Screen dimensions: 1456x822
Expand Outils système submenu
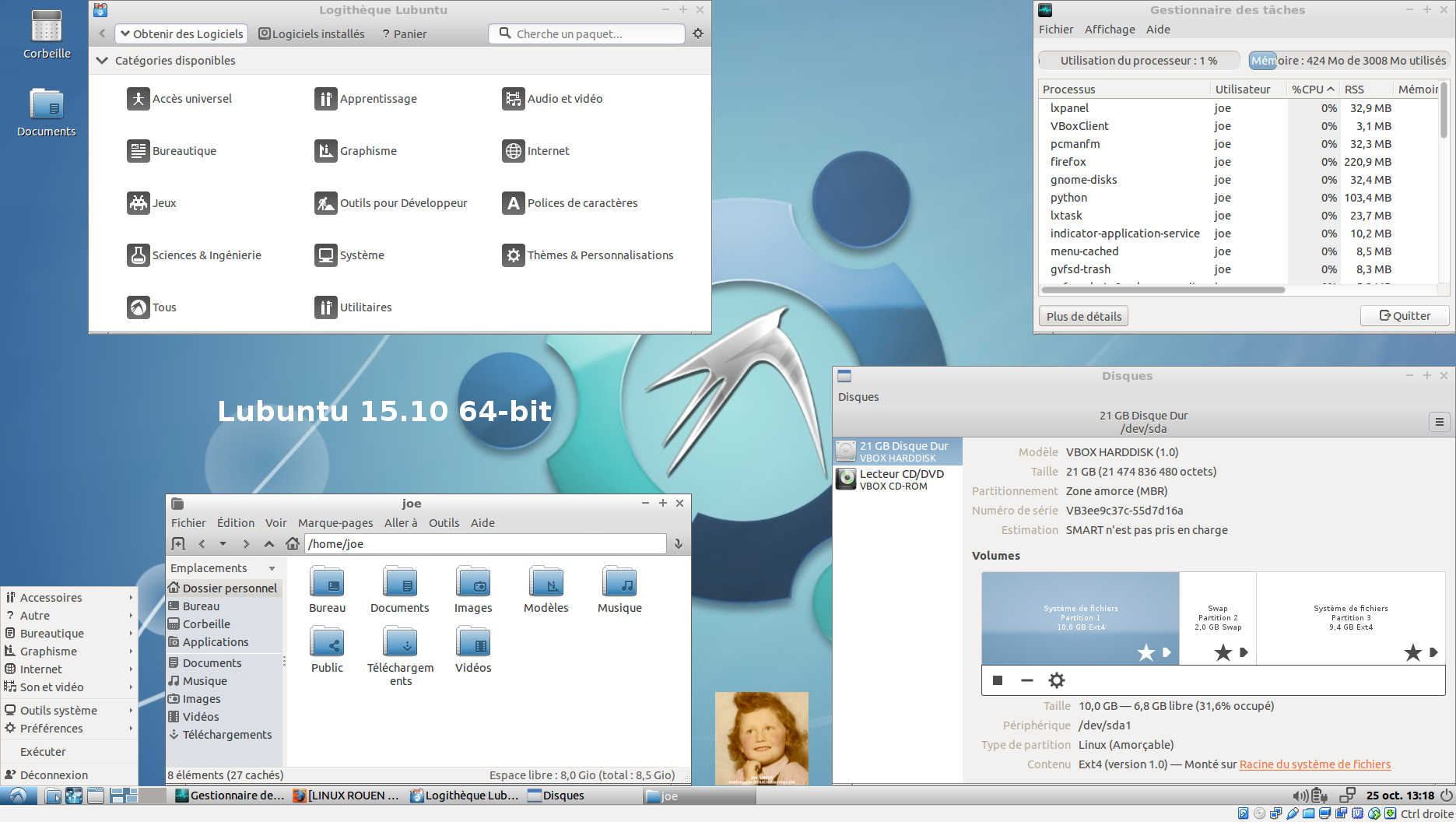click(x=70, y=711)
